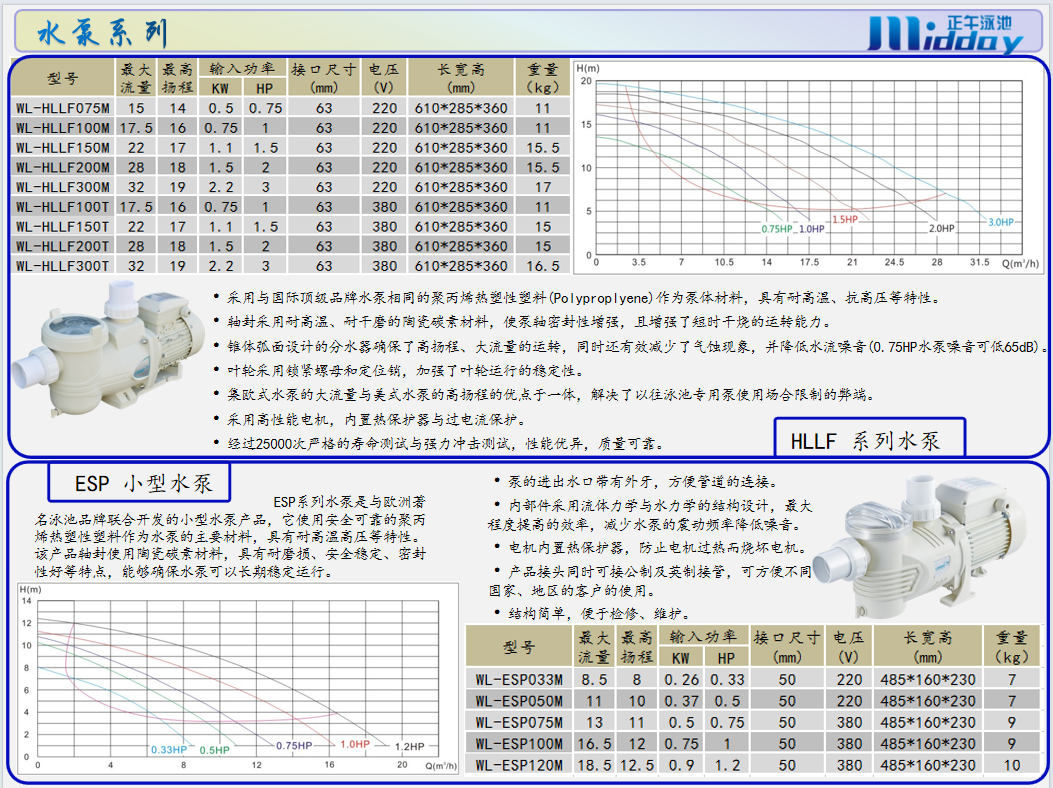Image resolution: width=1053 pixels, height=788 pixels.
Task: Click the 0.75HP curve label in ESP chart
Action: [x=294, y=746]
